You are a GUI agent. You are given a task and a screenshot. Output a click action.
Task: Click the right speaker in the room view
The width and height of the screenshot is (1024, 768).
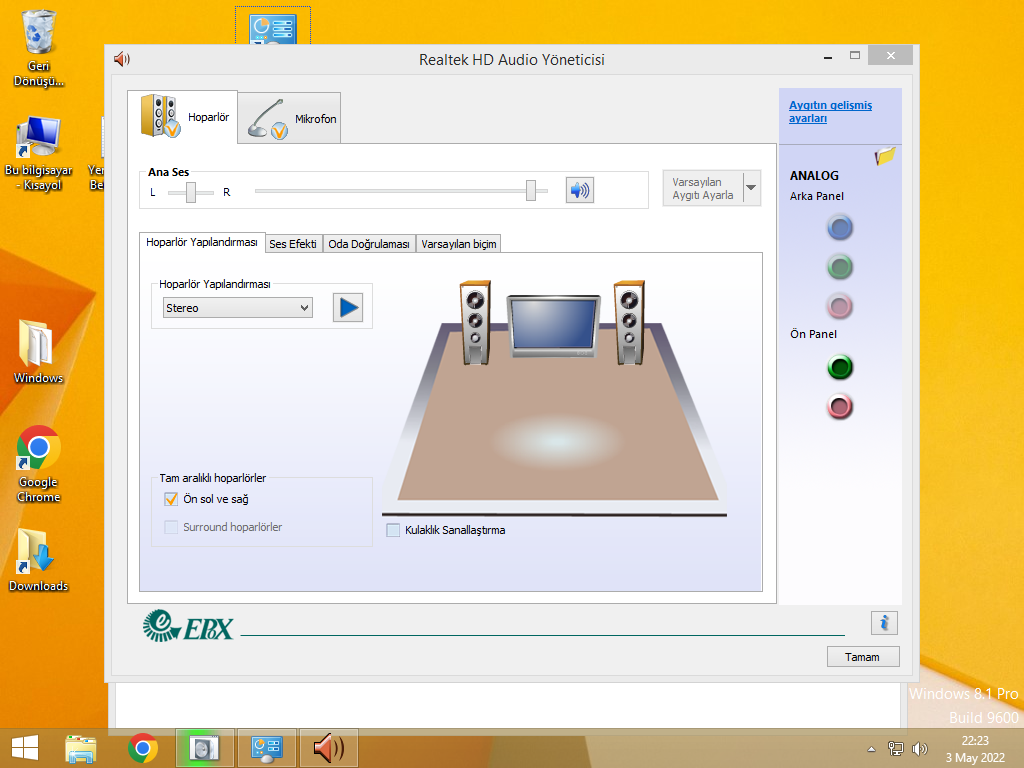[630, 322]
